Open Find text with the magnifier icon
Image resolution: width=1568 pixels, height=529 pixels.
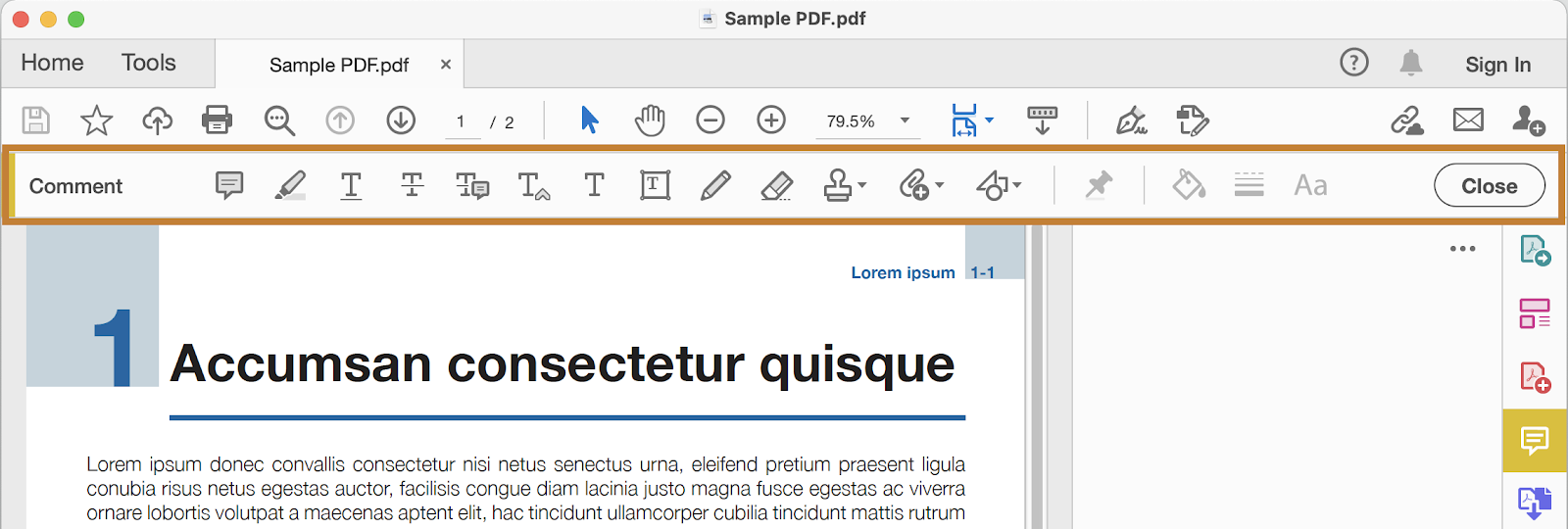(x=279, y=120)
